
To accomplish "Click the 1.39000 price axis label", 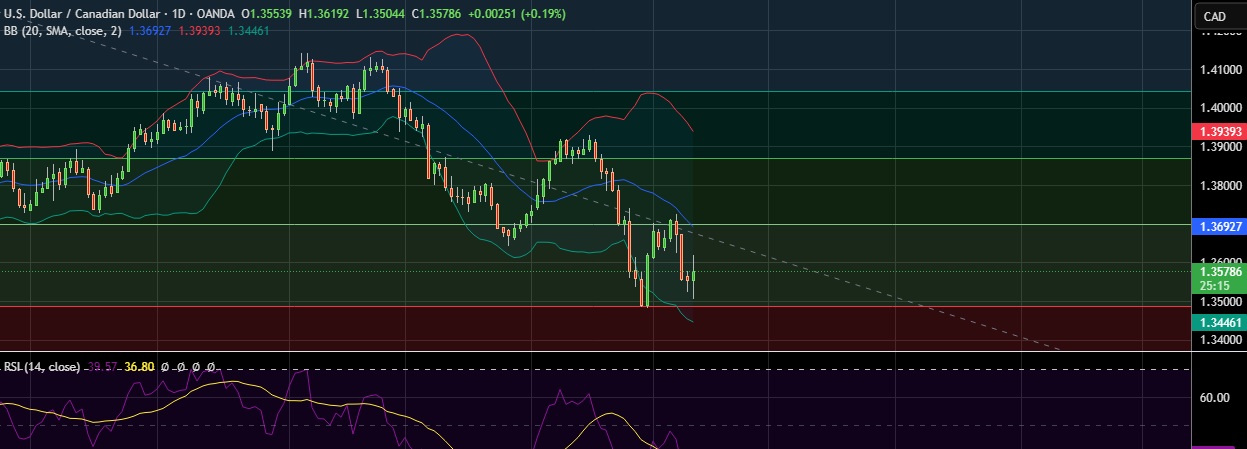I will click(x=1222, y=148).
